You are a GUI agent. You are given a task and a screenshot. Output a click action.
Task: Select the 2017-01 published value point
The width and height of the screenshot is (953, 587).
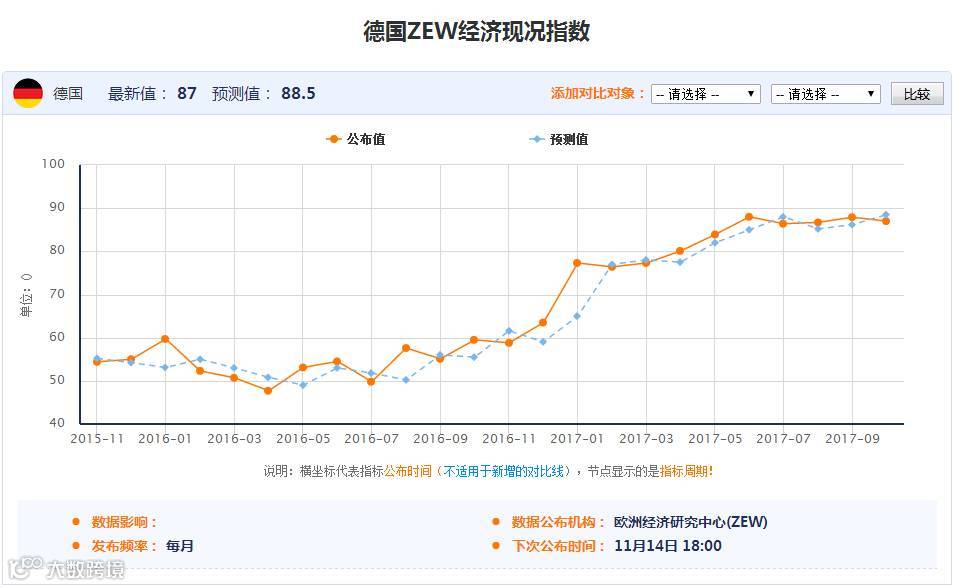[577, 263]
